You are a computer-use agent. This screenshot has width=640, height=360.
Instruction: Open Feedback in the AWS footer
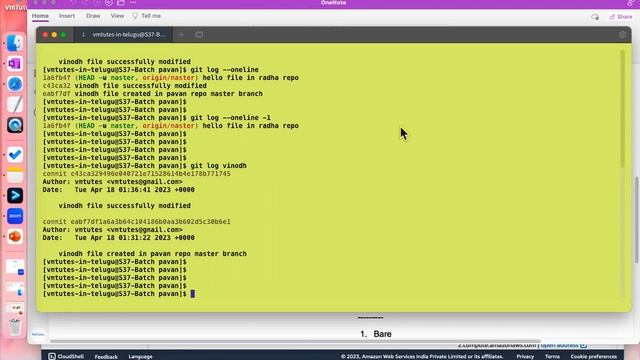tap(106, 357)
